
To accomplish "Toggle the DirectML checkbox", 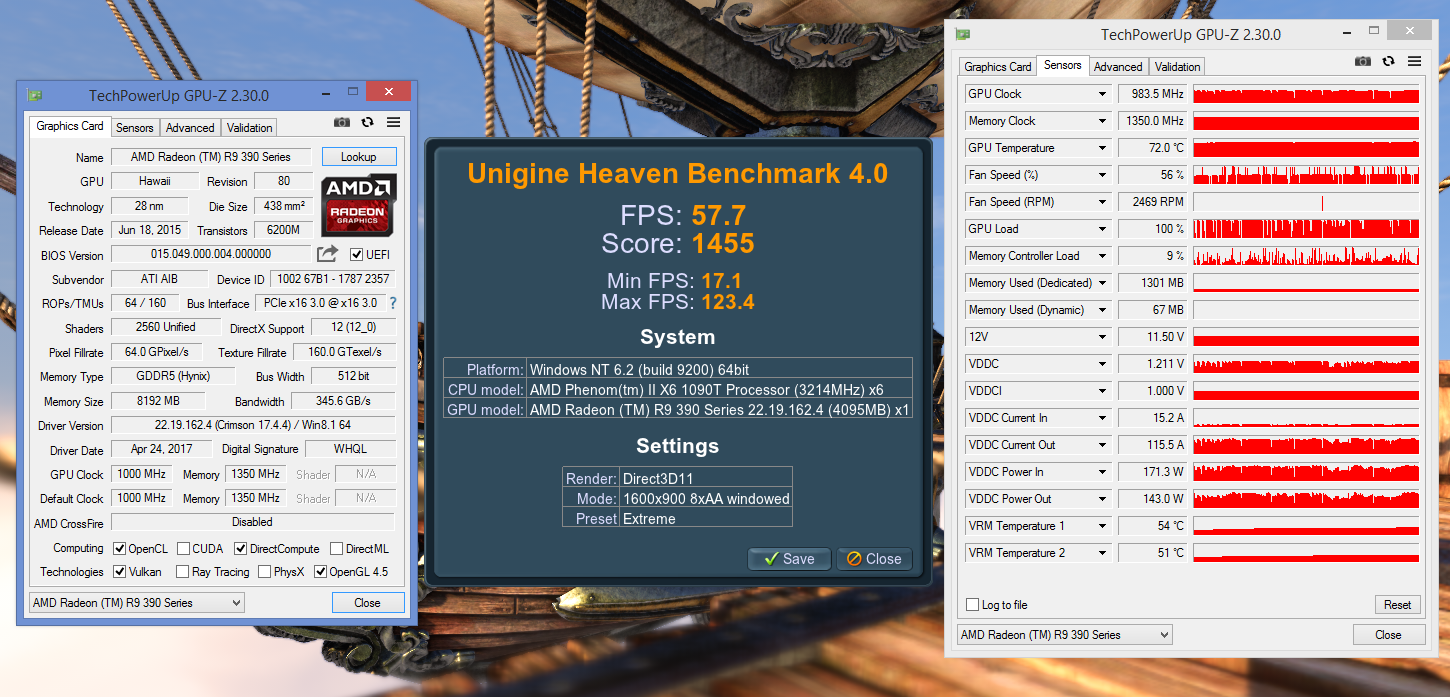I will [337, 549].
